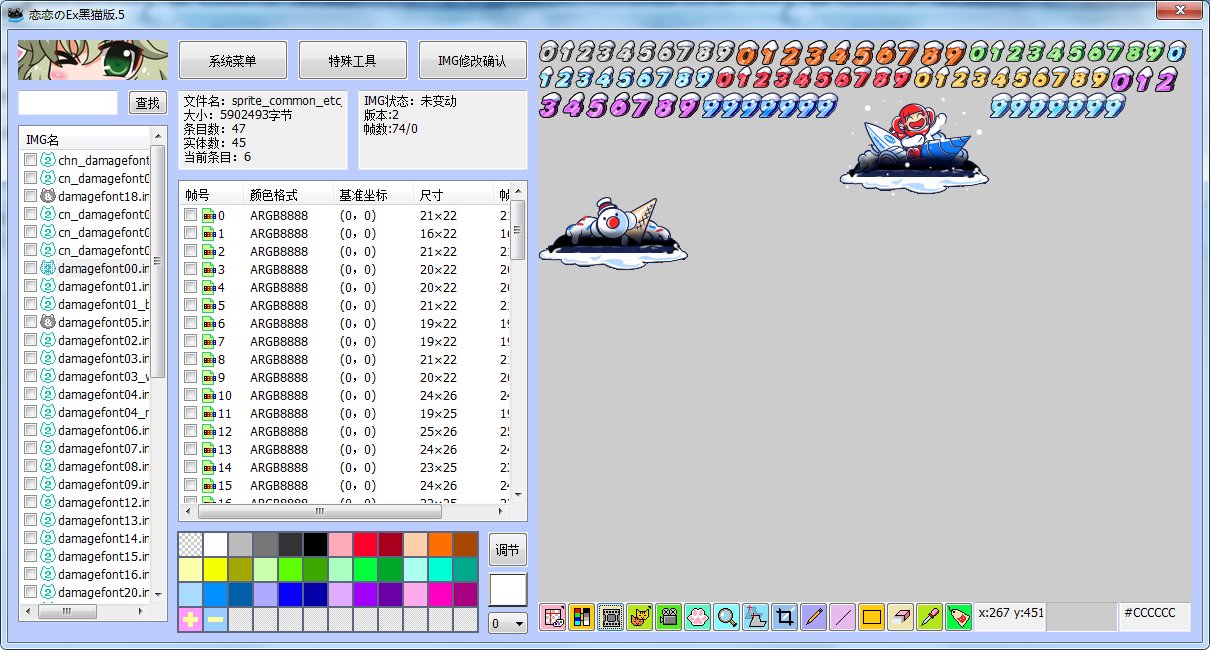
Task: Click the green-haired character avatar image
Action: click(93, 60)
